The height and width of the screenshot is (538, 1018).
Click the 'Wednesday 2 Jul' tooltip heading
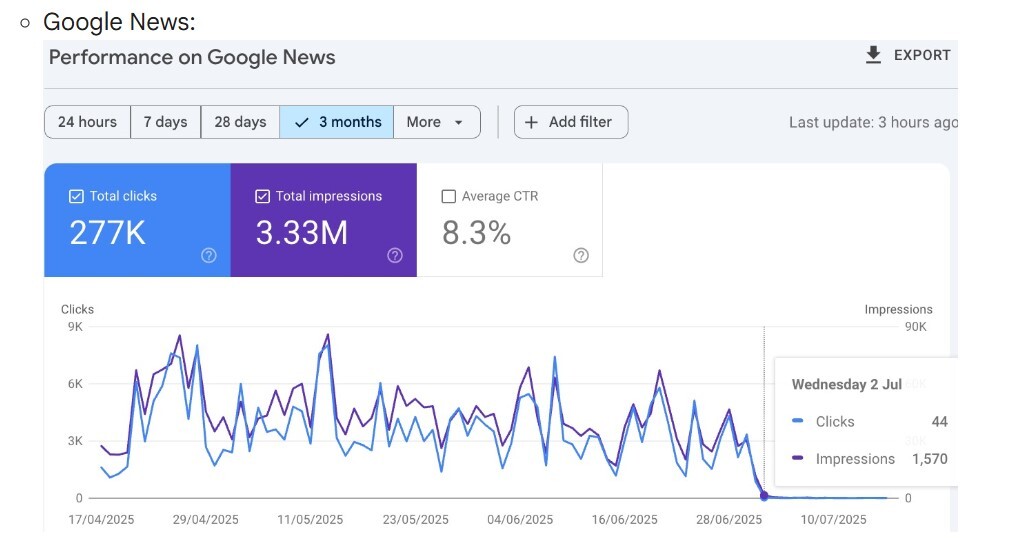847,384
